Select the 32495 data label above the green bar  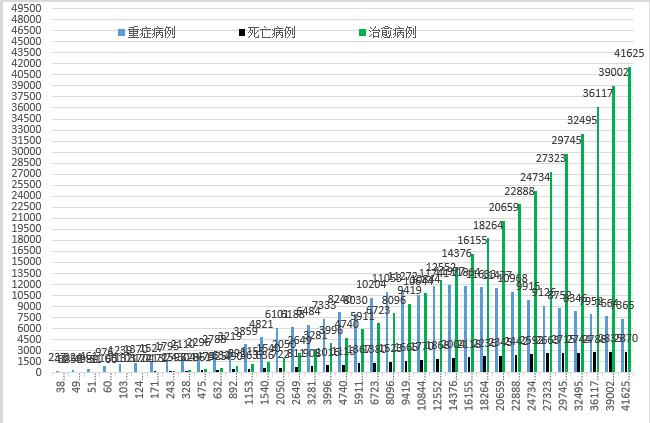click(x=582, y=120)
